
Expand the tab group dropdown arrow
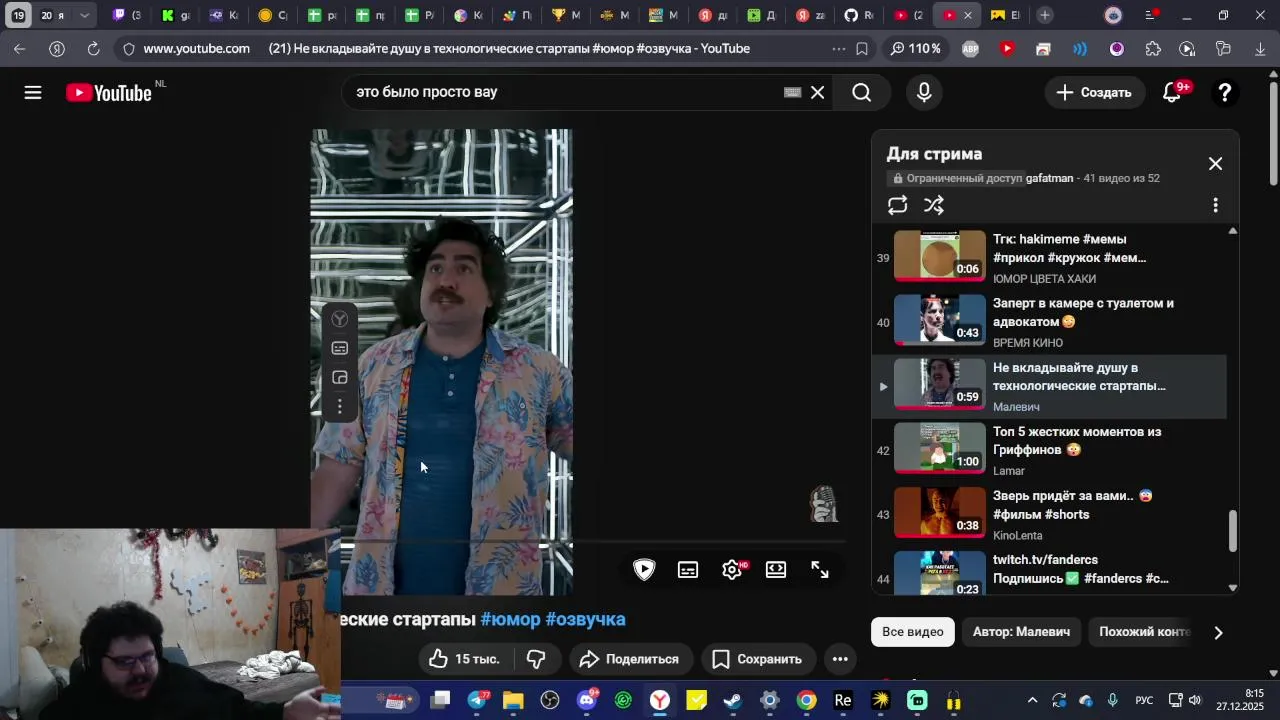click(84, 15)
